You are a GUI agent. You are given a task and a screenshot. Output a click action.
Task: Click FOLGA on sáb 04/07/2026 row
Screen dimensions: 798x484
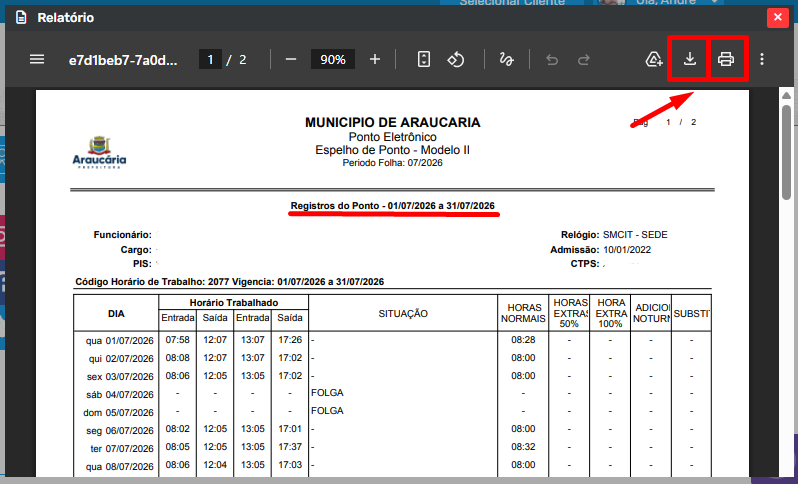point(327,393)
